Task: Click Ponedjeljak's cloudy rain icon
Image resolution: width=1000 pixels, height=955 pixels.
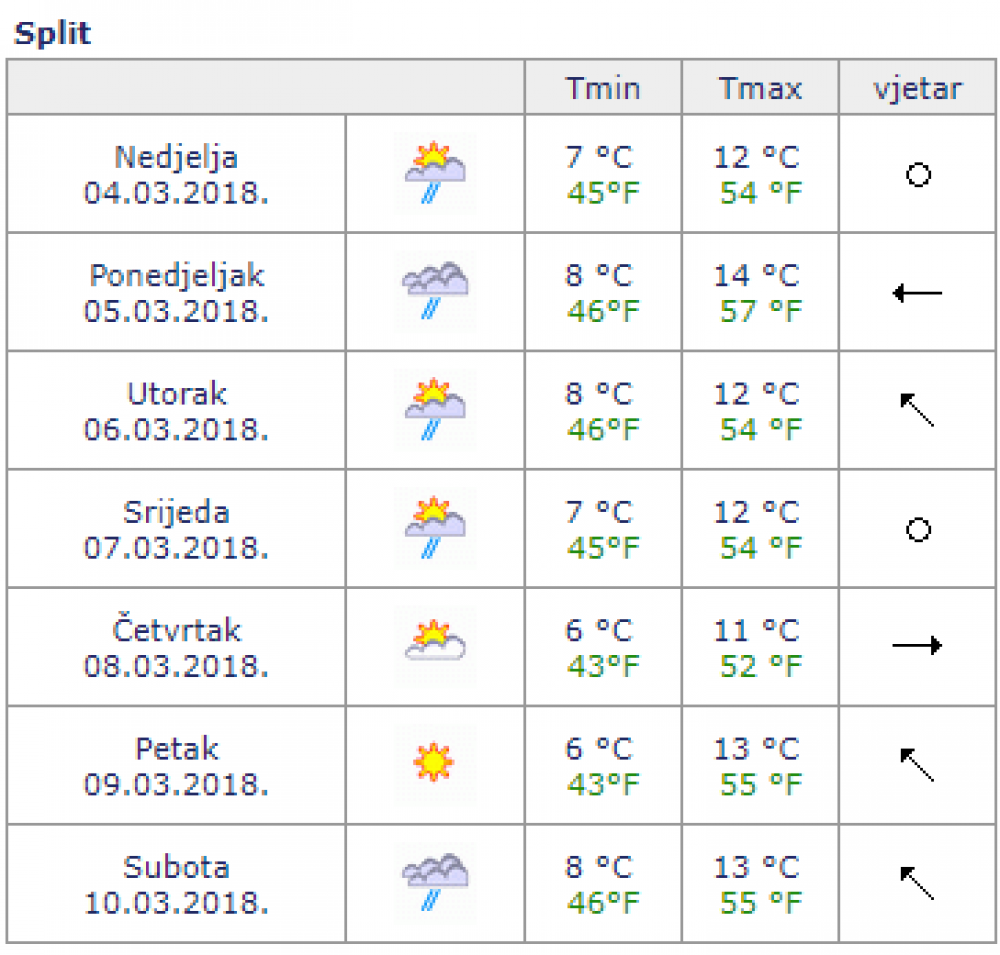Action: click(435, 291)
